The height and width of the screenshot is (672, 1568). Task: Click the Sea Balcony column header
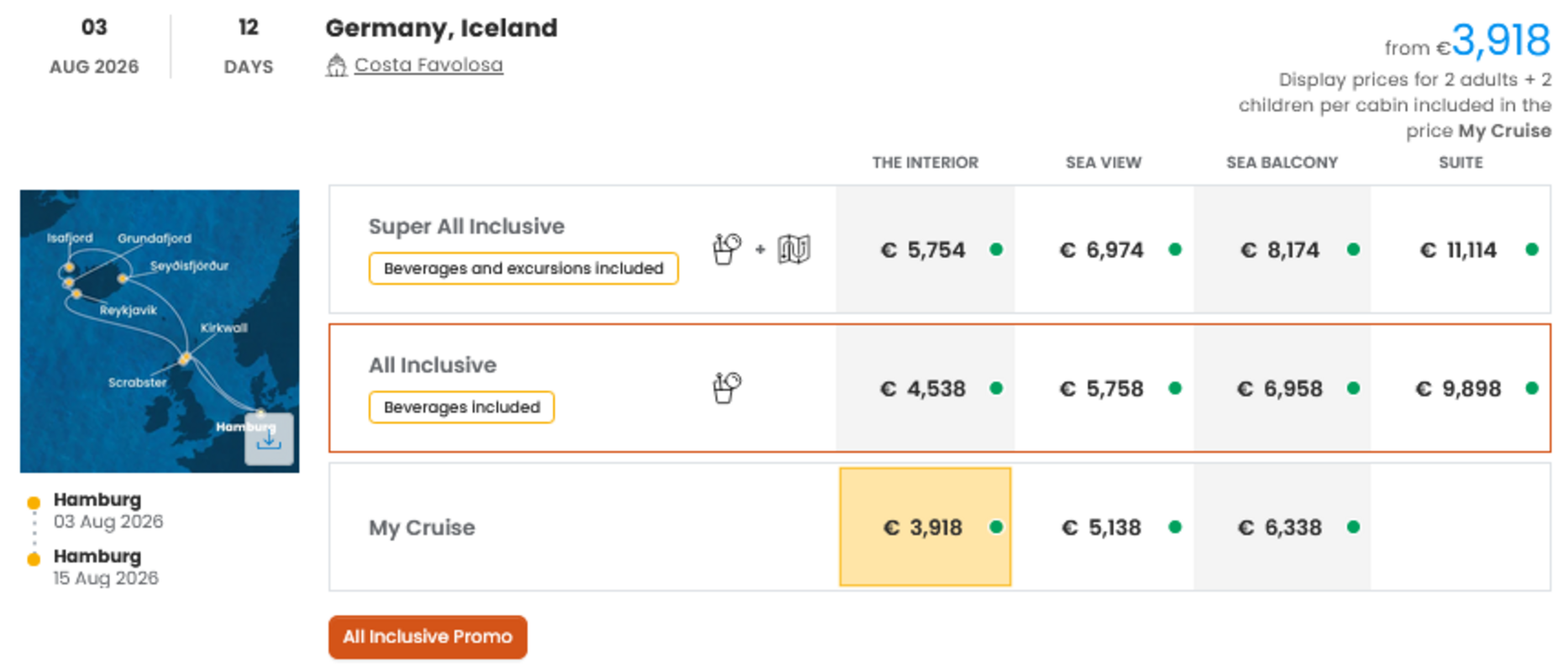(x=1282, y=163)
